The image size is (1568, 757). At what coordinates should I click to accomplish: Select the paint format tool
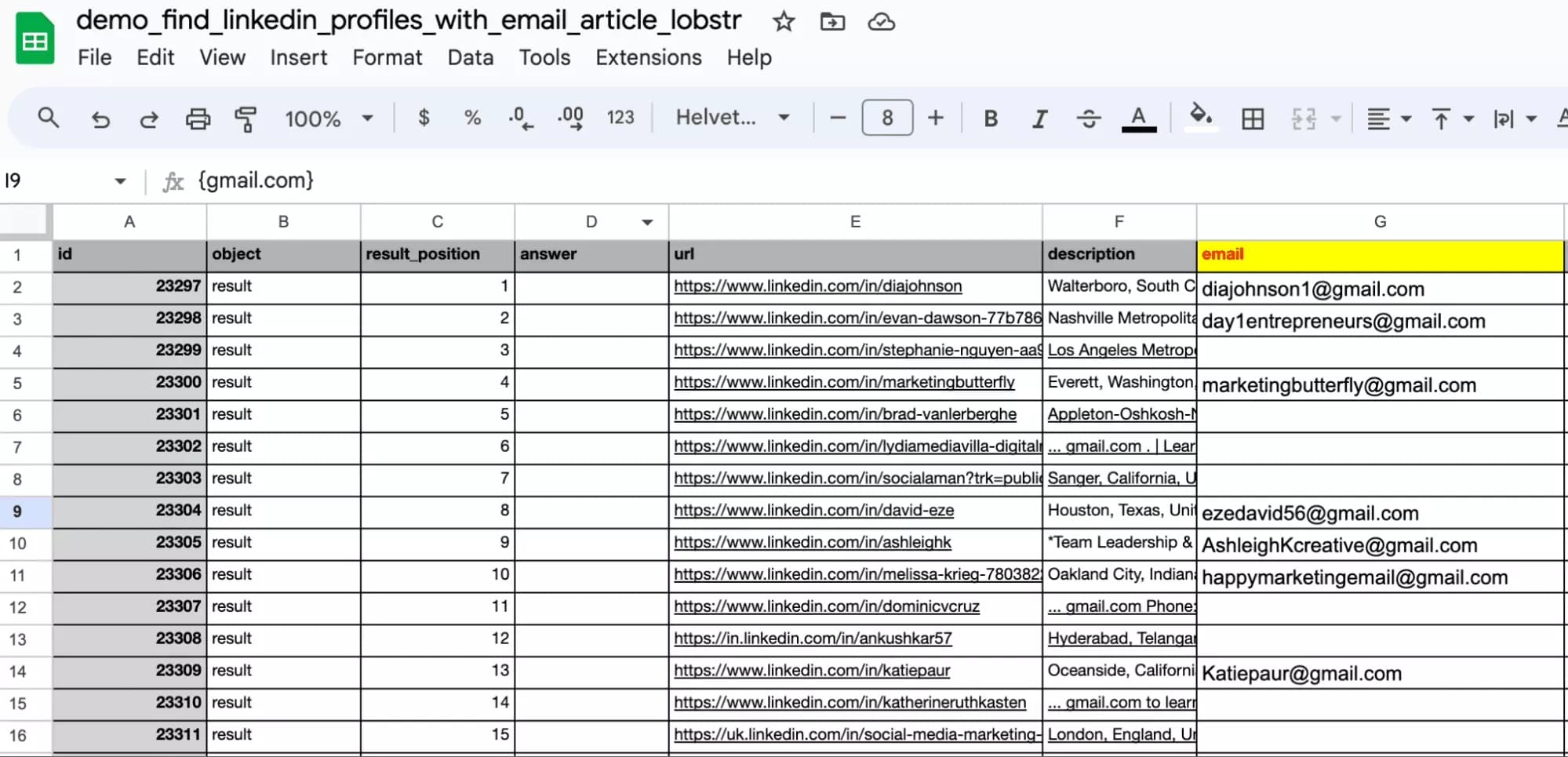pyautogui.click(x=245, y=118)
